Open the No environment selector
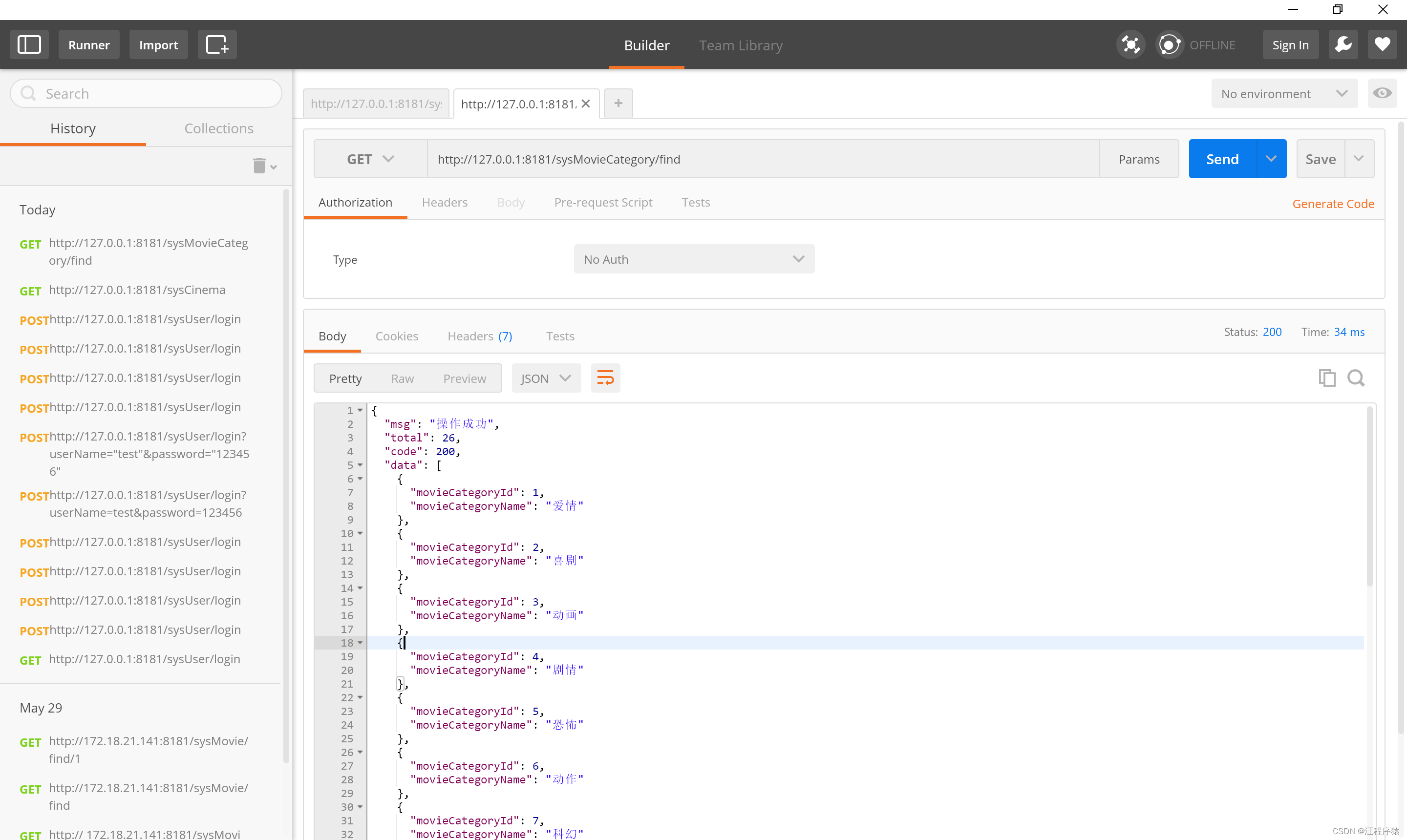 click(x=1283, y=94)
